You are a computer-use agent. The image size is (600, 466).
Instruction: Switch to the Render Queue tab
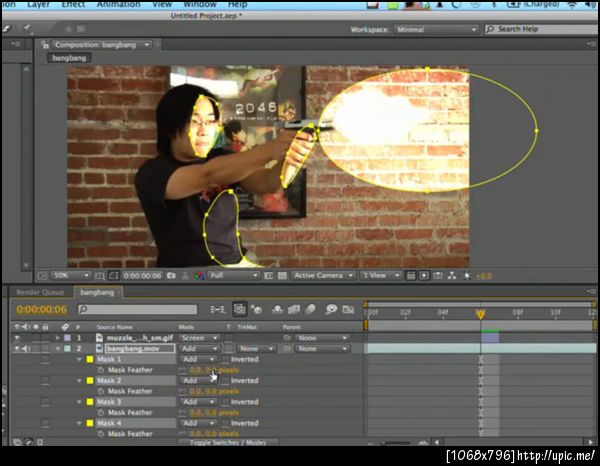(40, 292)
